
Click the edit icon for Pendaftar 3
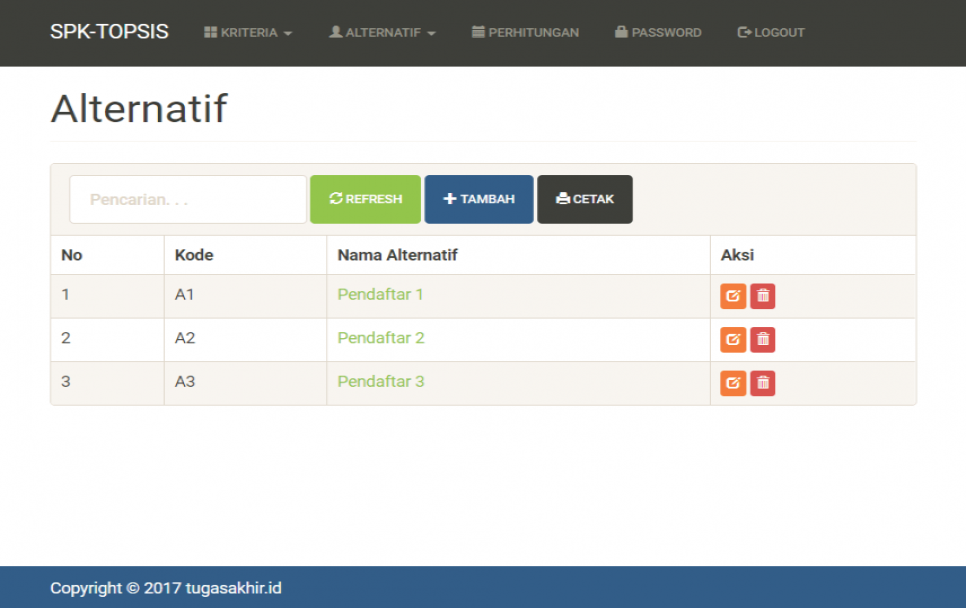[x=733, y=383]
